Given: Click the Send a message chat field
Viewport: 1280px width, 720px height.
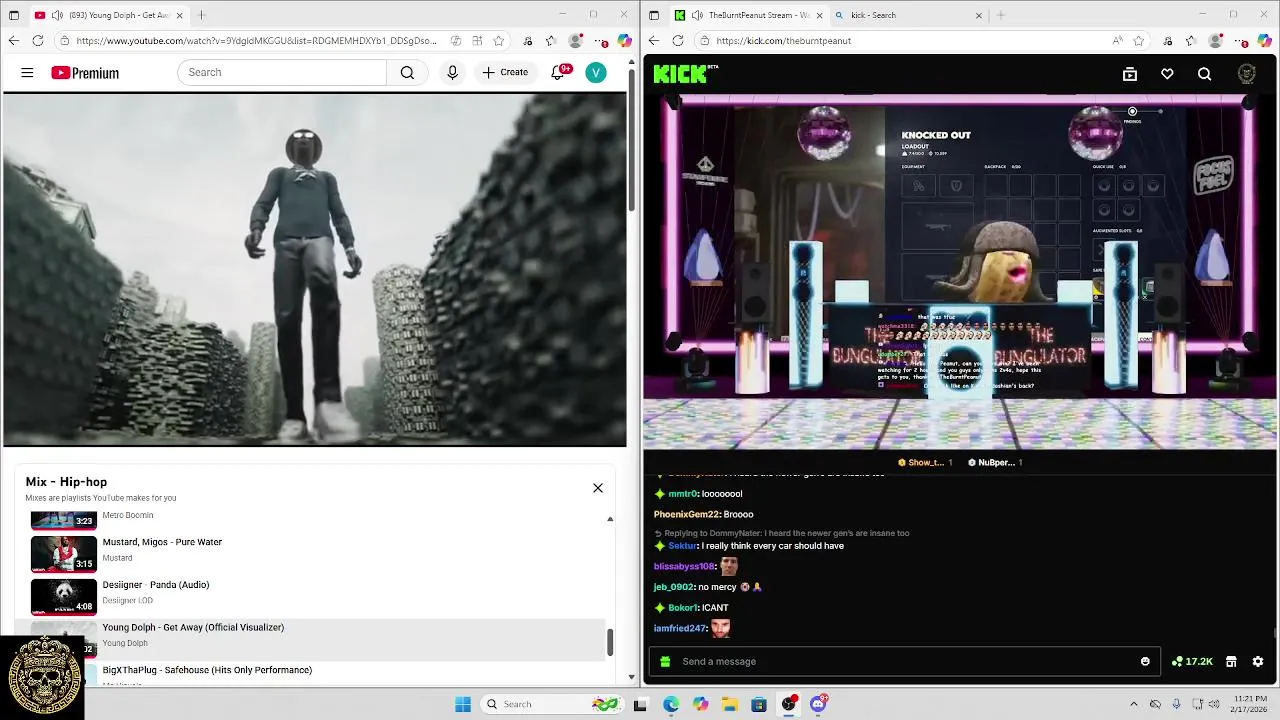Looking at the screenshot, I should (x=905, y=661).
